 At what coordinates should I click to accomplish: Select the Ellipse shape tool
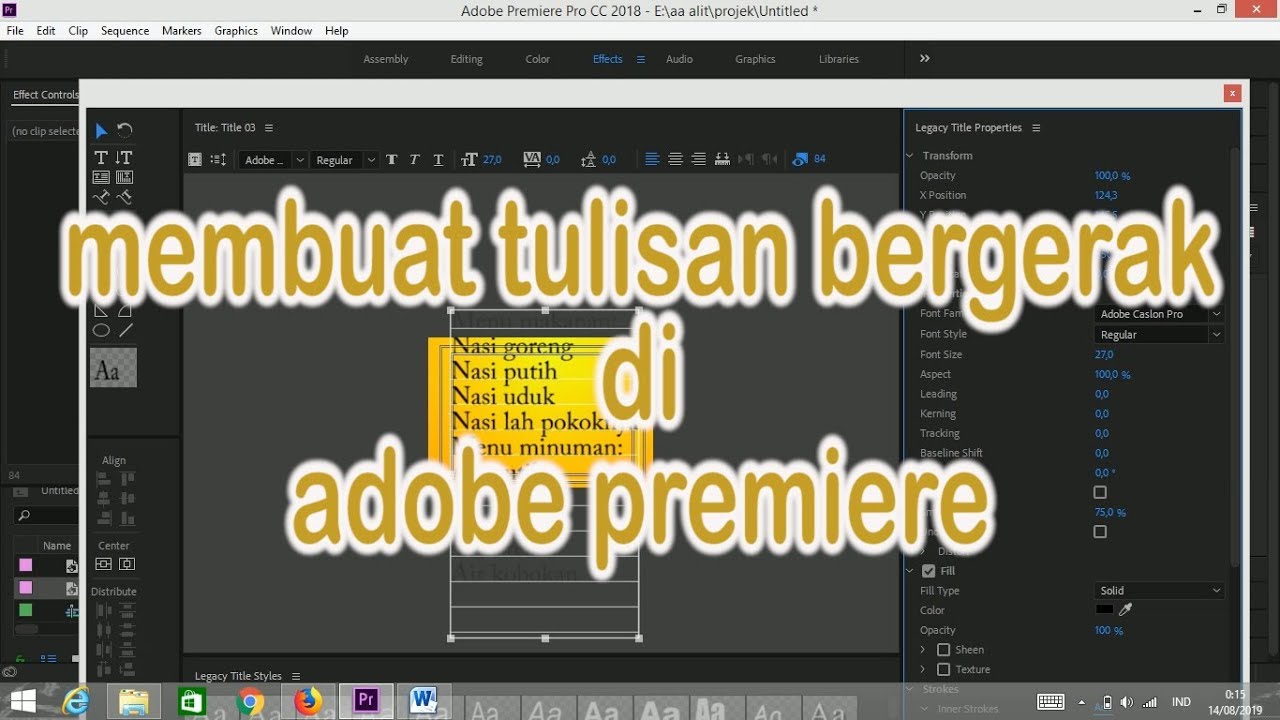101,330
